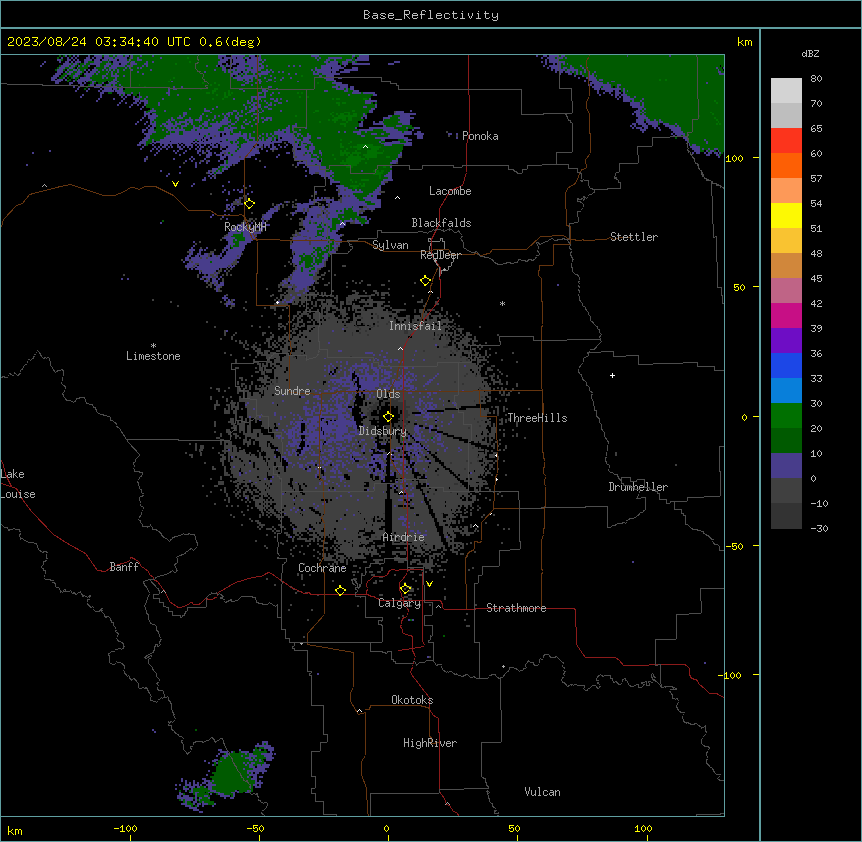Click the Strathmore label
862x842 pixels.
(516, 608)
